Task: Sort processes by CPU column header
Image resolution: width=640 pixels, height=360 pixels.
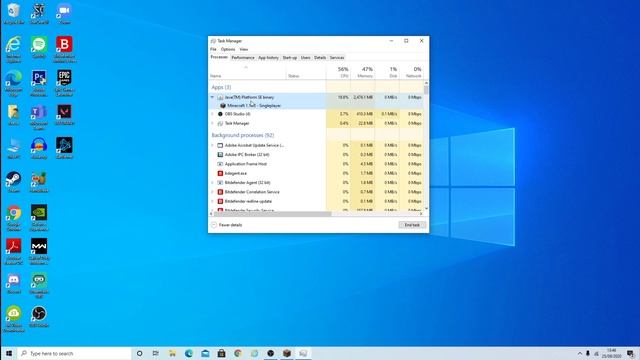Action: pyautogui.click(x=338, y=72)
